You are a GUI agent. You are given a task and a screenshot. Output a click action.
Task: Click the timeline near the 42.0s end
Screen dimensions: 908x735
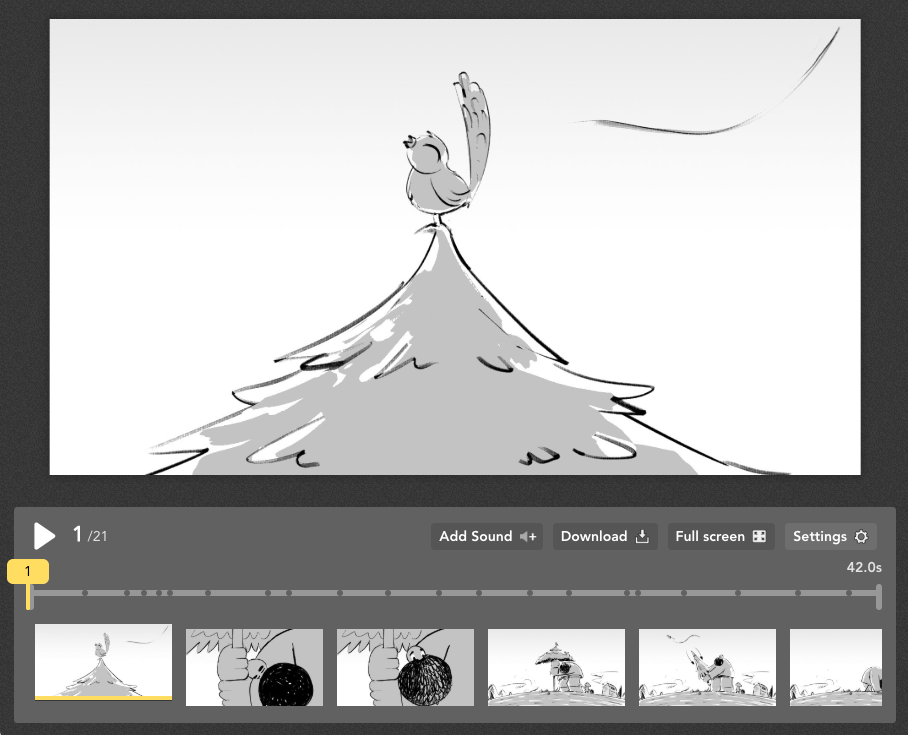[870, 592]
